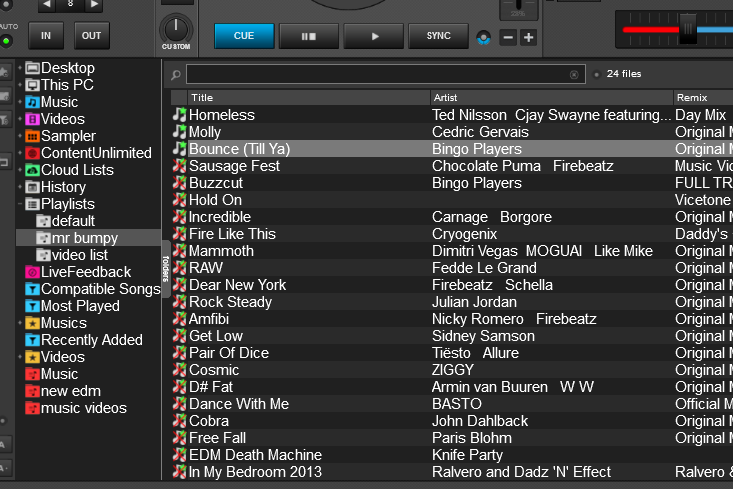This screenshot has width=733, height=489.
Task: Click the orange Sampler icon
Action: click(32, 136)
